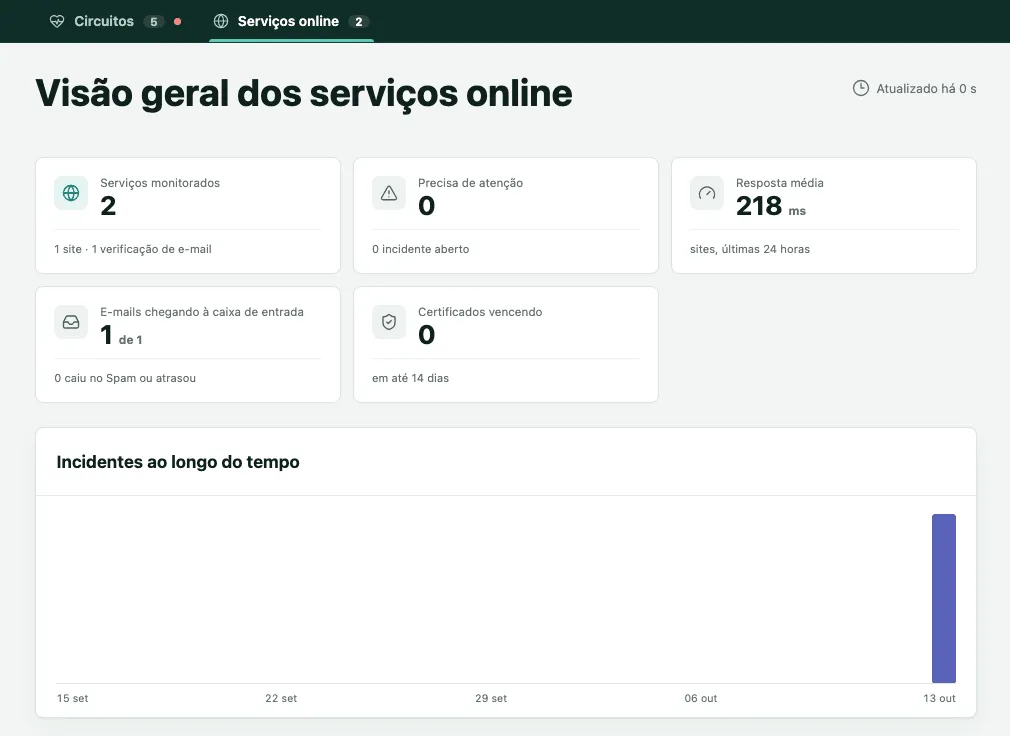Click the shield icon in the Certificados vencendo card
Viewport: 1010px width, 736px height.
(389, 322)
